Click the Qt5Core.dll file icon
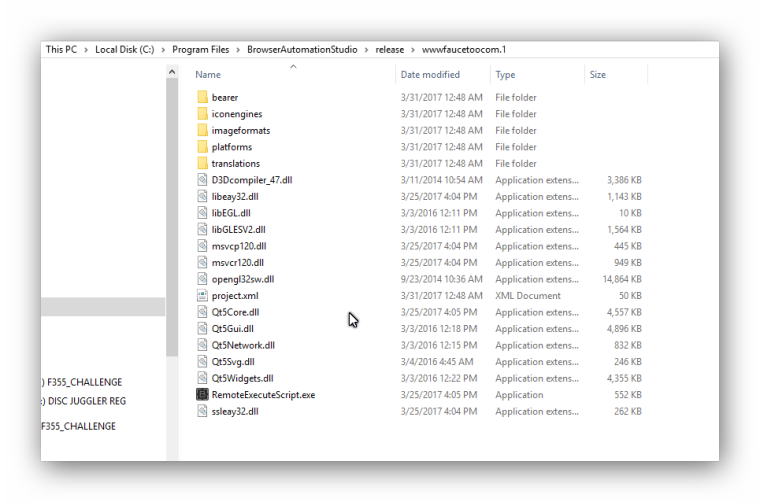Viewport: 760px width, 502px height. [202, 312]
